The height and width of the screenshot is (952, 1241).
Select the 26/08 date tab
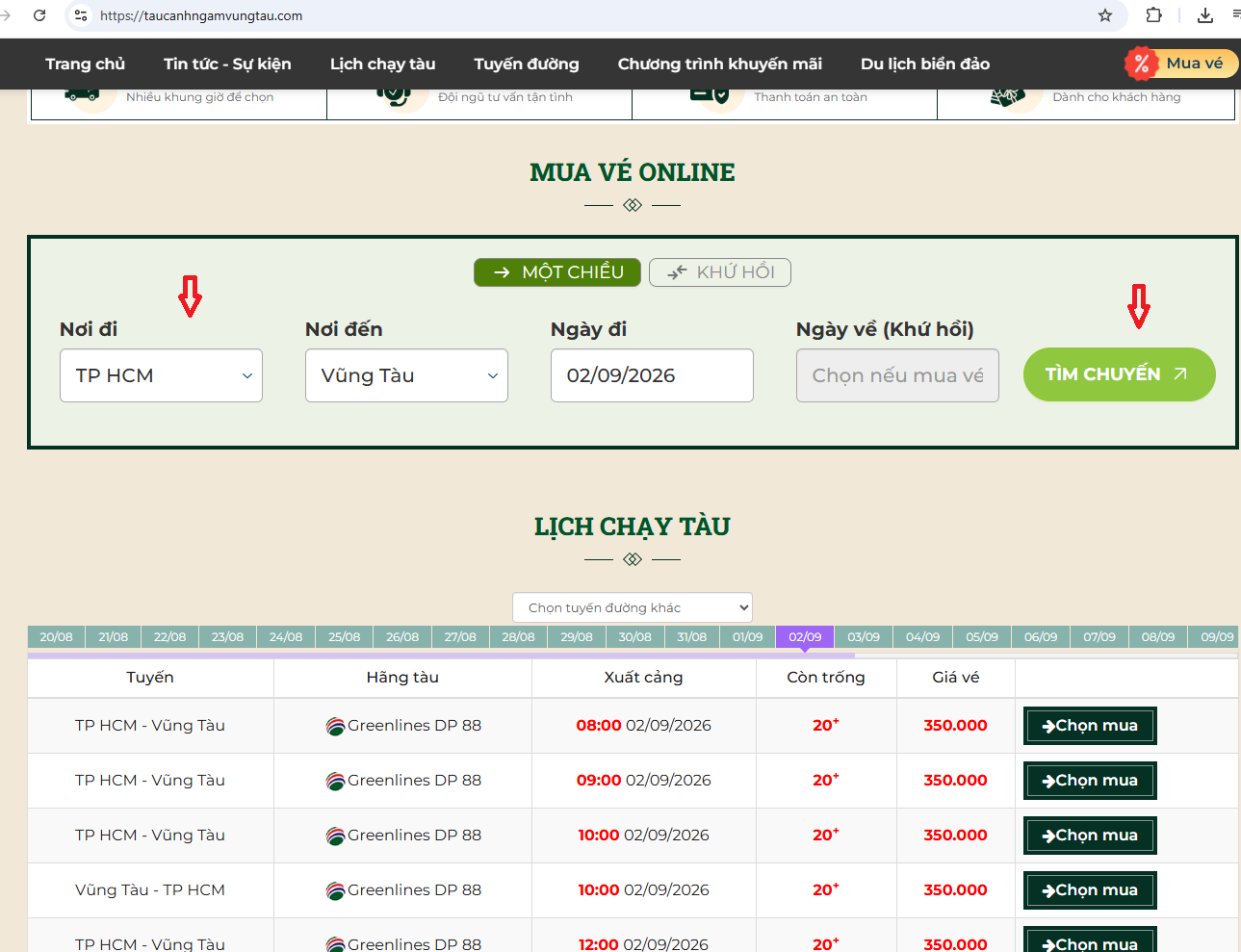pyautogui.click(x=402, y=637)
